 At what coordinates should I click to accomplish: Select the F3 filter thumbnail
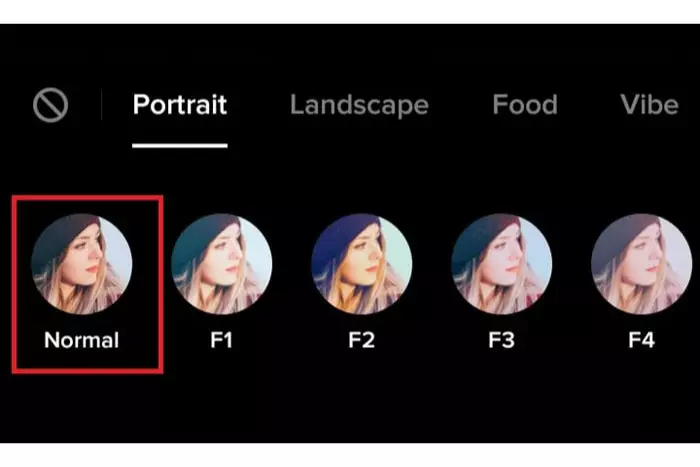click(x=502, y=264)
